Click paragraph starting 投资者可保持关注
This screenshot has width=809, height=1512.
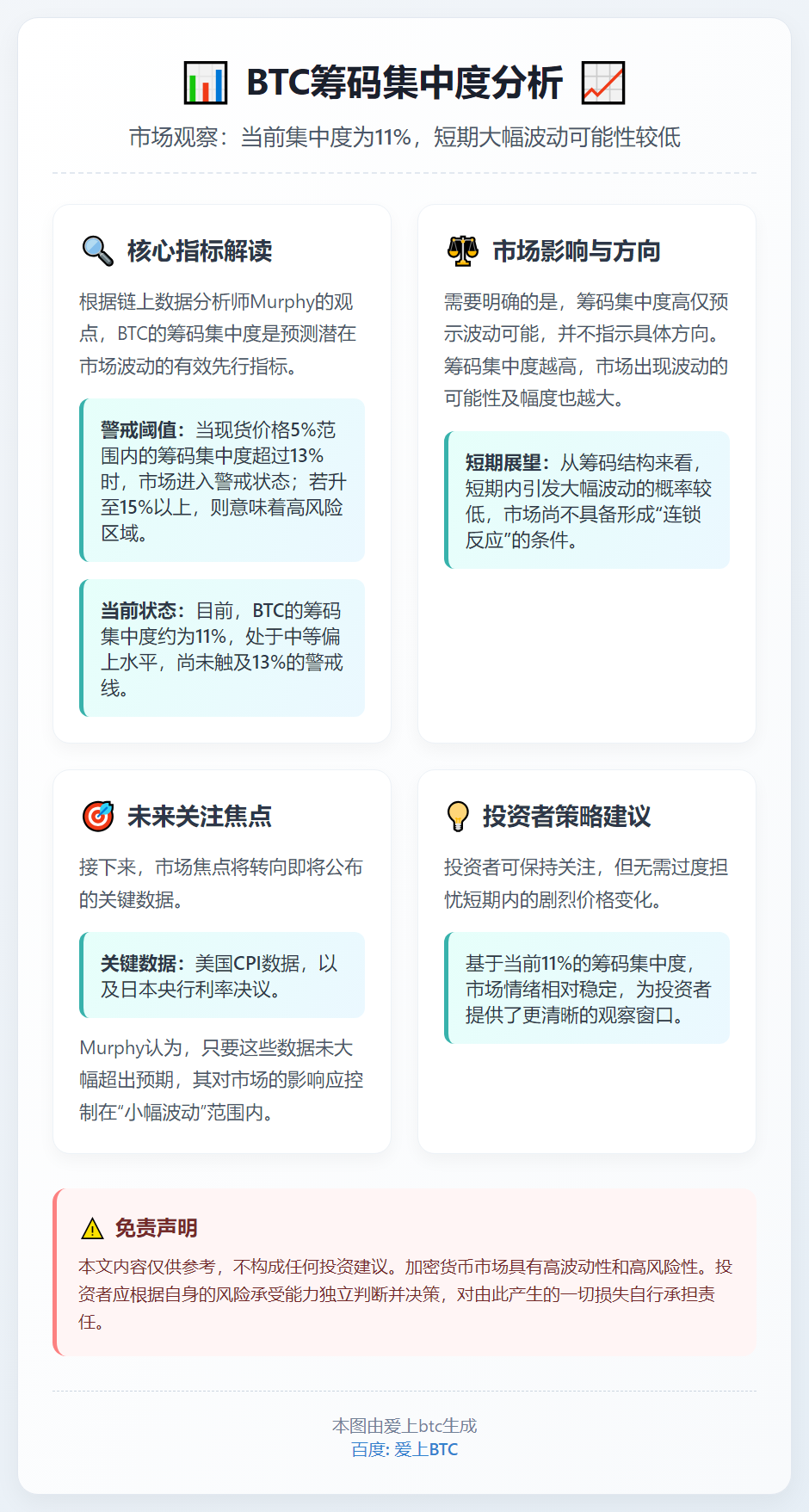coord(587,883)
